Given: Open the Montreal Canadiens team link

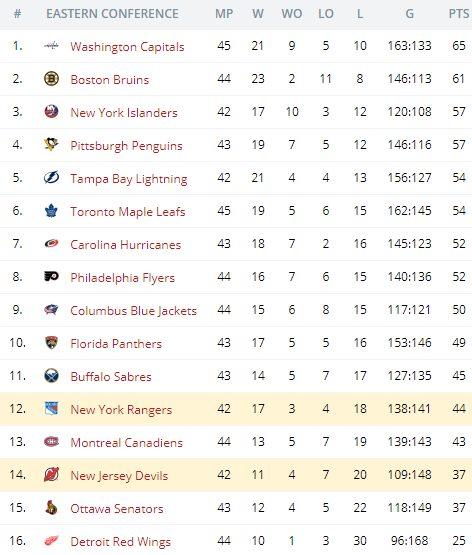Looking at the screenshot, I should point(126,442).
